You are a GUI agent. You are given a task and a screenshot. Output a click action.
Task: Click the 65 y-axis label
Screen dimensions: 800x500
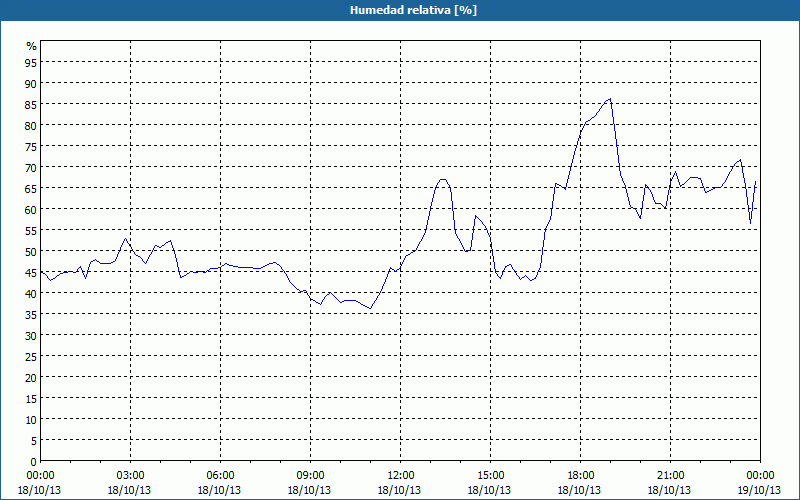click(31, 188)
